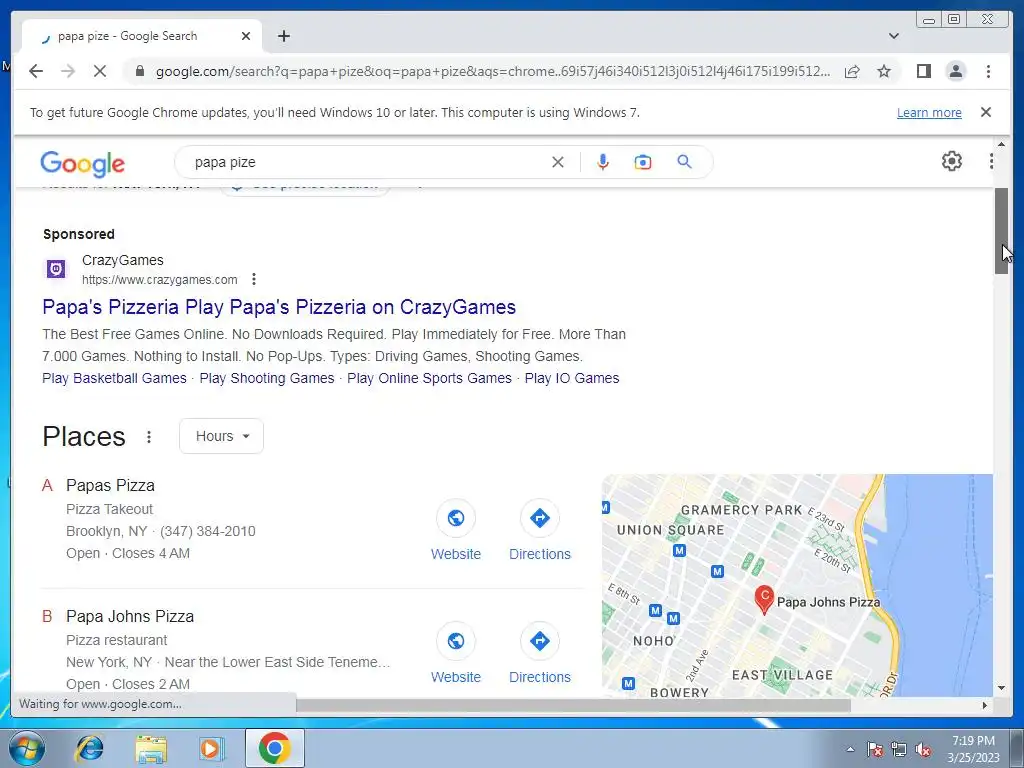This screenshot has height=768, width=1024.
Task: Open the Chrome profile menu
Action: click(x=955, y=71)
